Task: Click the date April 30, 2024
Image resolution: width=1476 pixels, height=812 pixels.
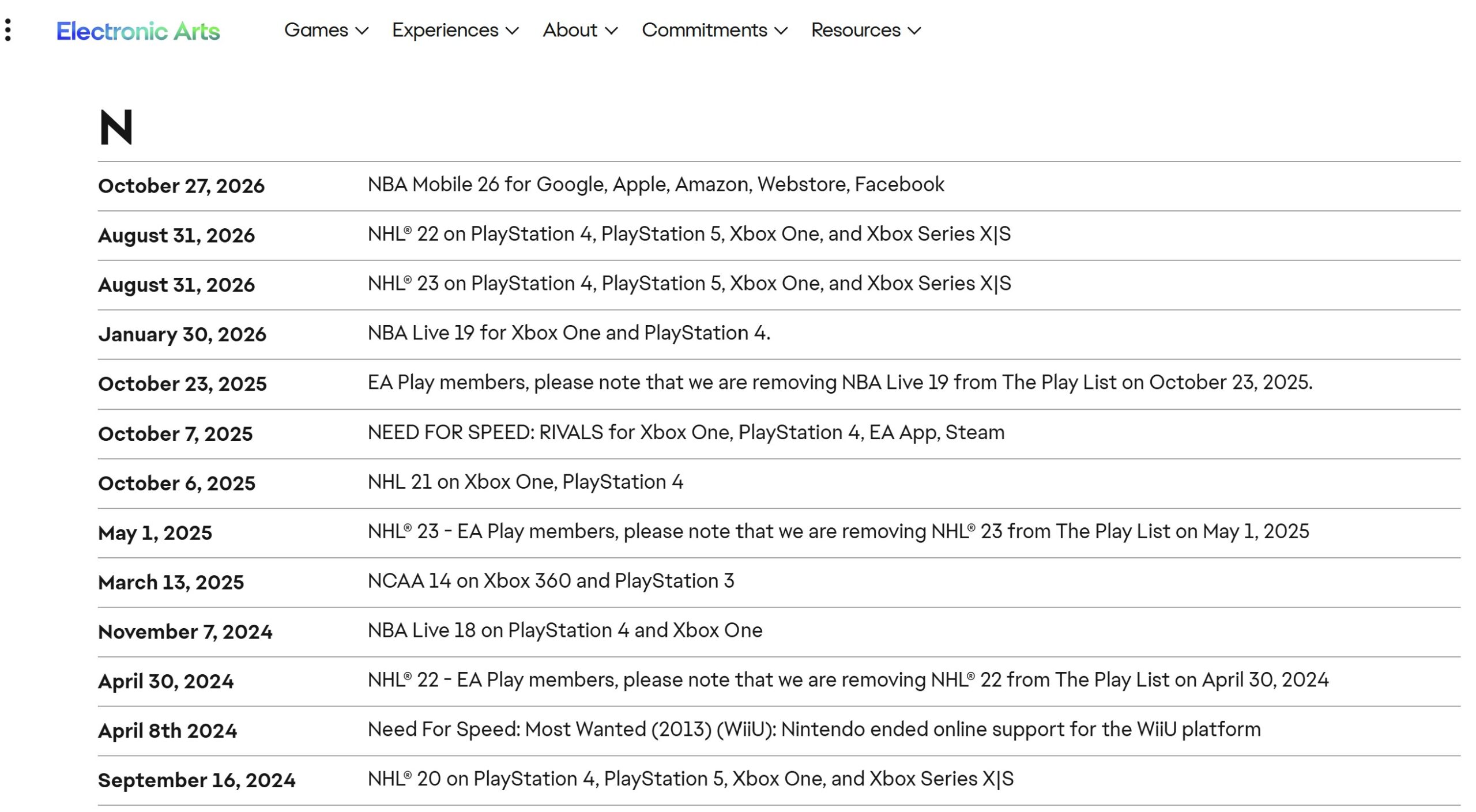Action: (x=165, y=682)
